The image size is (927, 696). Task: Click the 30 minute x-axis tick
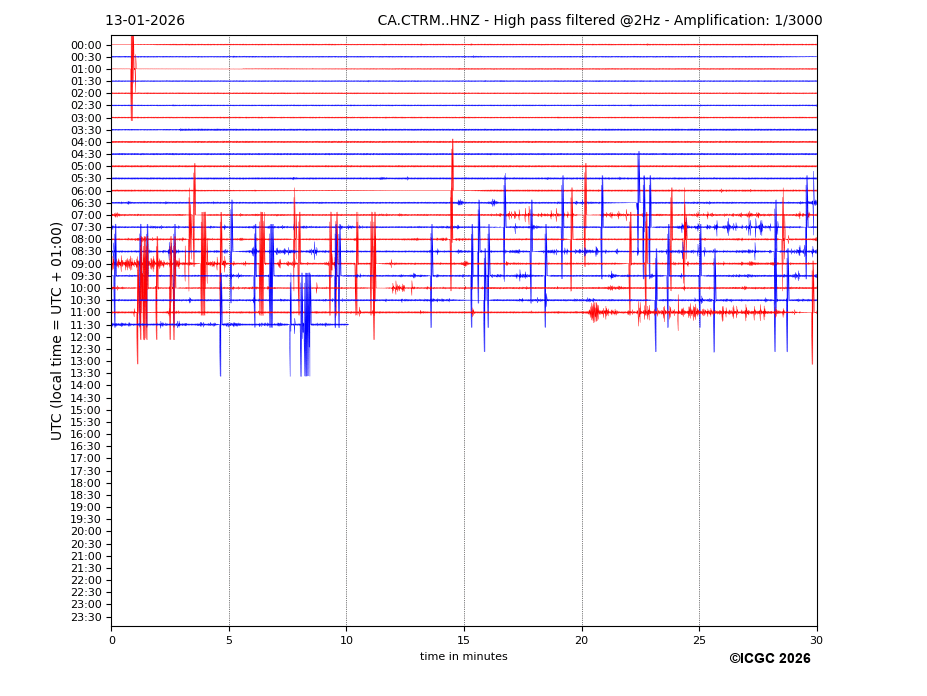coord(816,640)
